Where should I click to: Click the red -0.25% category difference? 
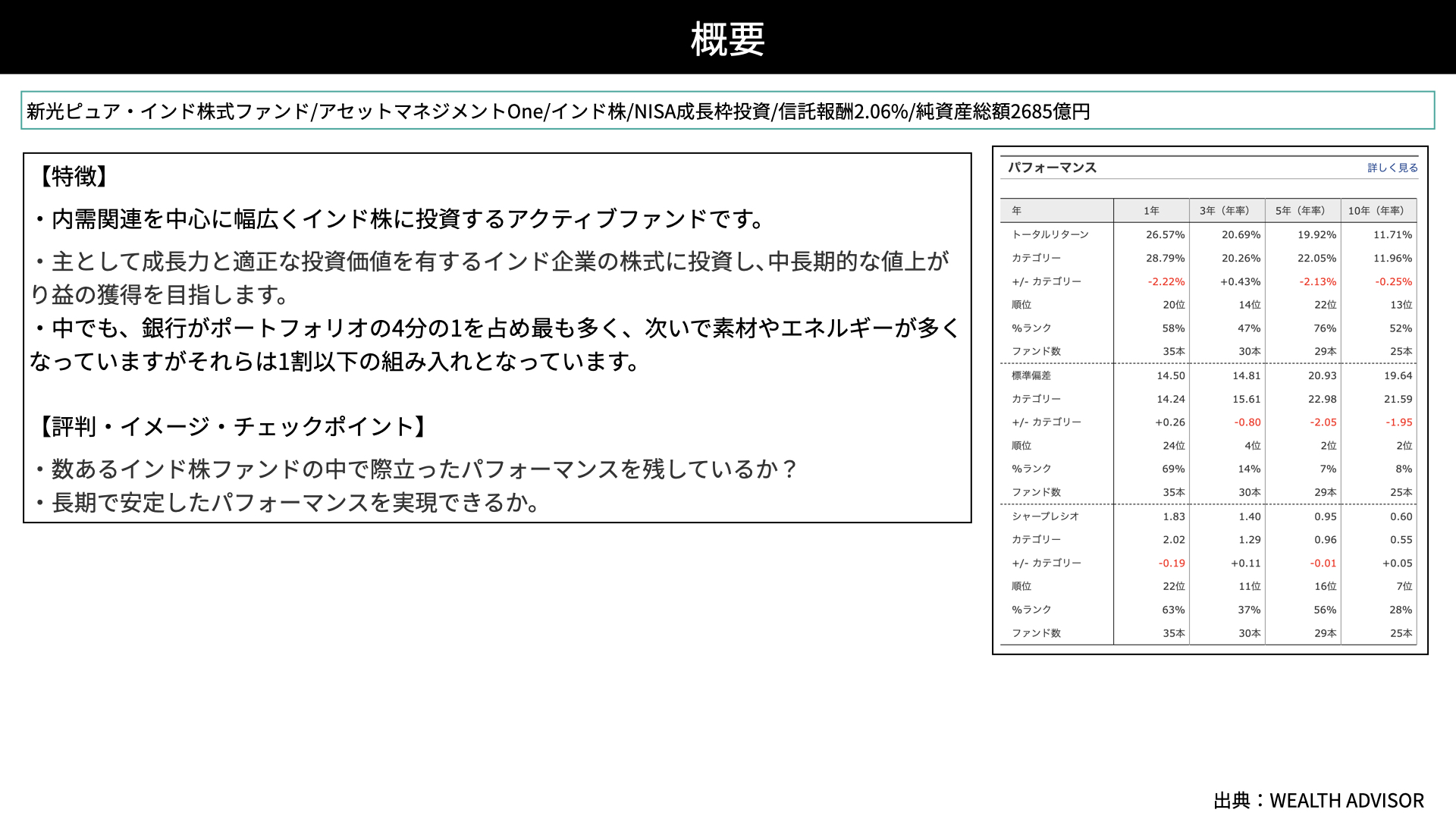[x=1393, y=281]
